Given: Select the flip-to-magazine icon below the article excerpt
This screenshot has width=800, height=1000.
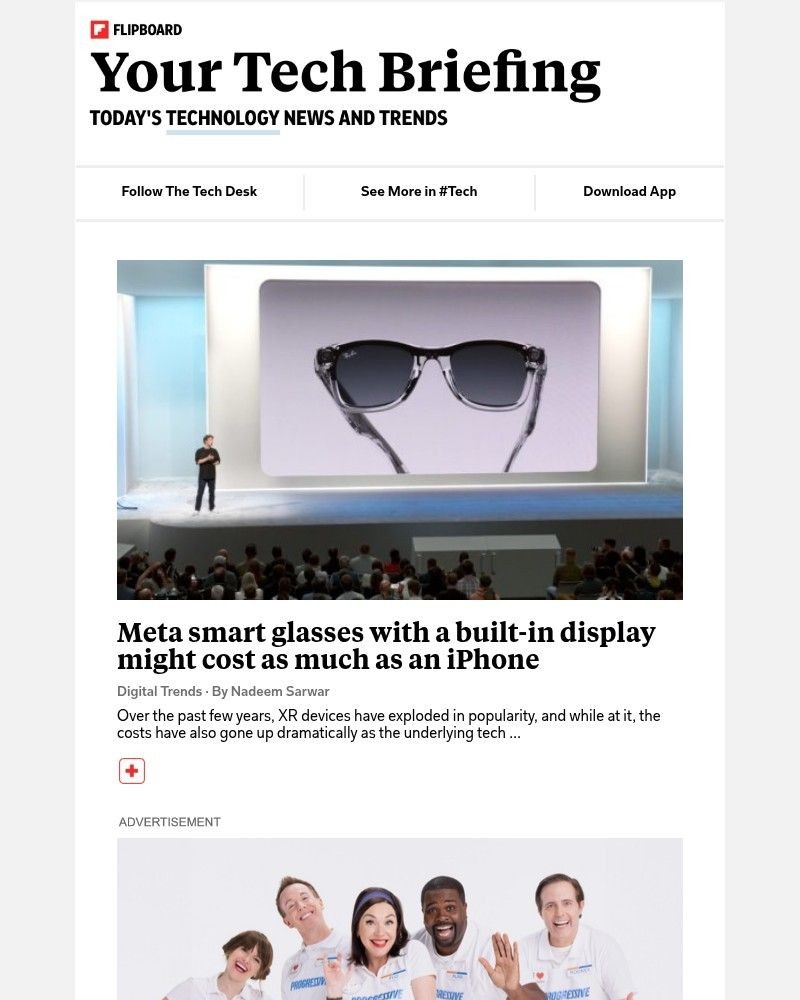Looking at the screenshot, I should tap(131, 770).
